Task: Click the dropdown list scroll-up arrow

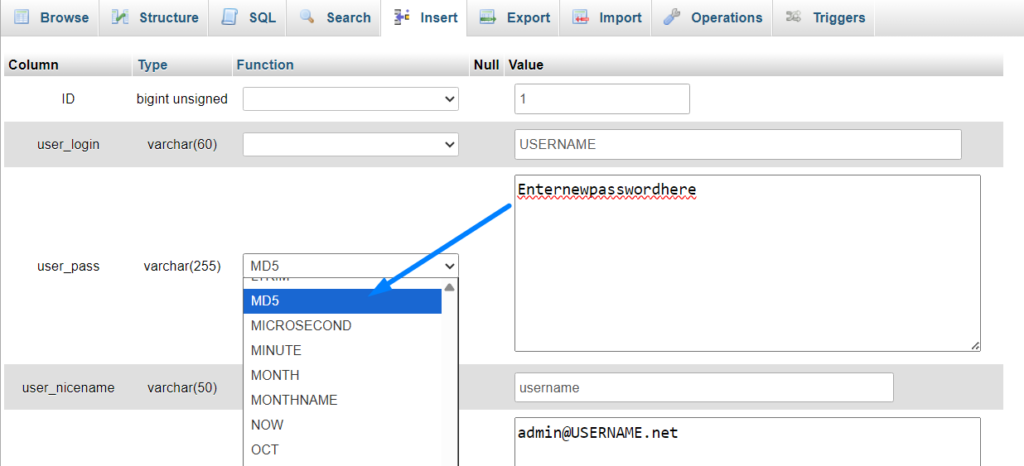Action: tap(449, 287)
